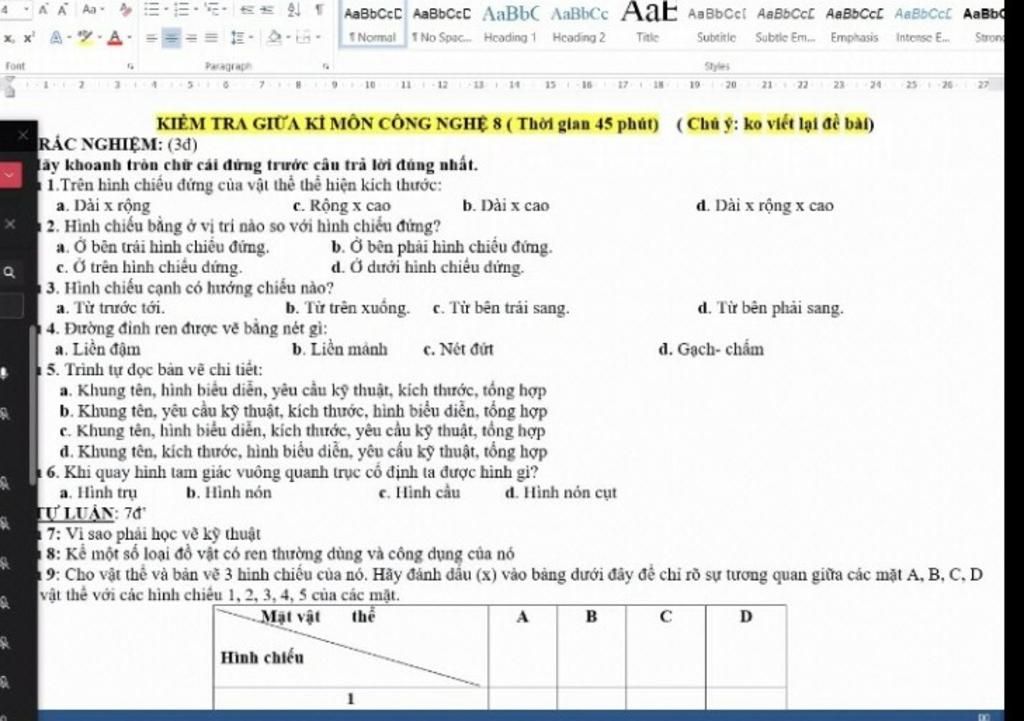Screen dimensions: 1024x721
Task: Open Text Effects and Typography
Action: [x=57, y=37]
